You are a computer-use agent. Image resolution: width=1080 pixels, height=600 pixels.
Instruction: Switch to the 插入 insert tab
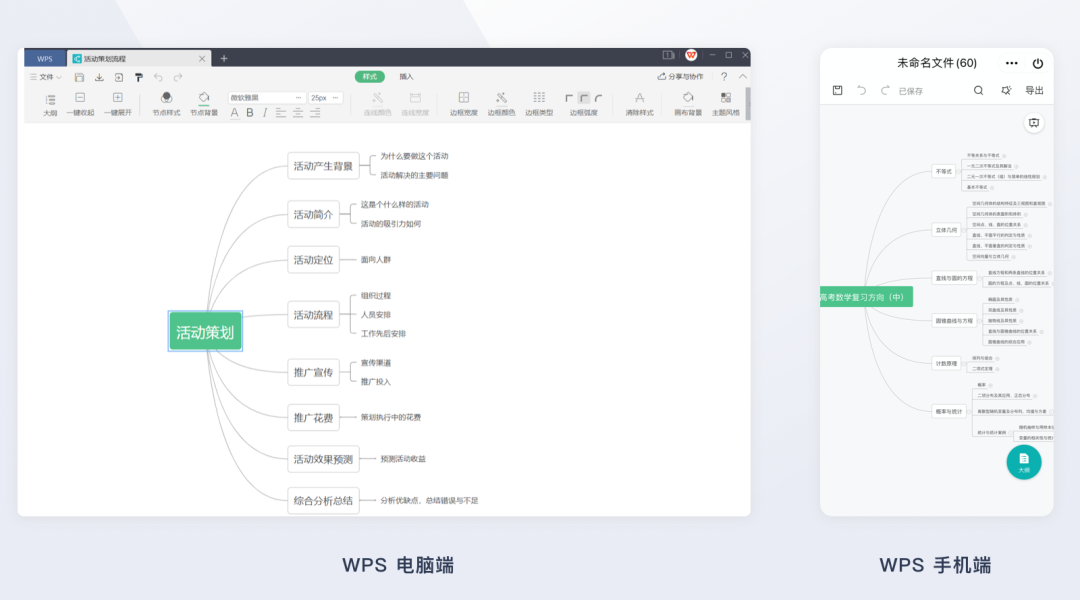406,77
